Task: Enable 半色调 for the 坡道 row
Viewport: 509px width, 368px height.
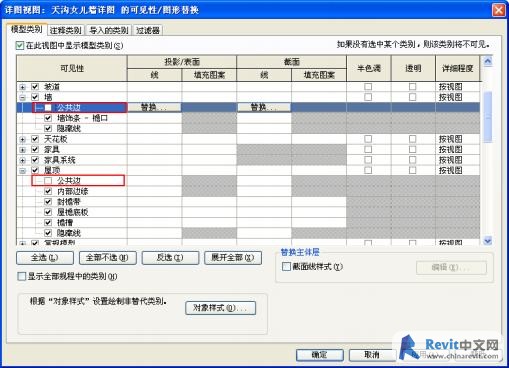Action: (x=368, y=87)
